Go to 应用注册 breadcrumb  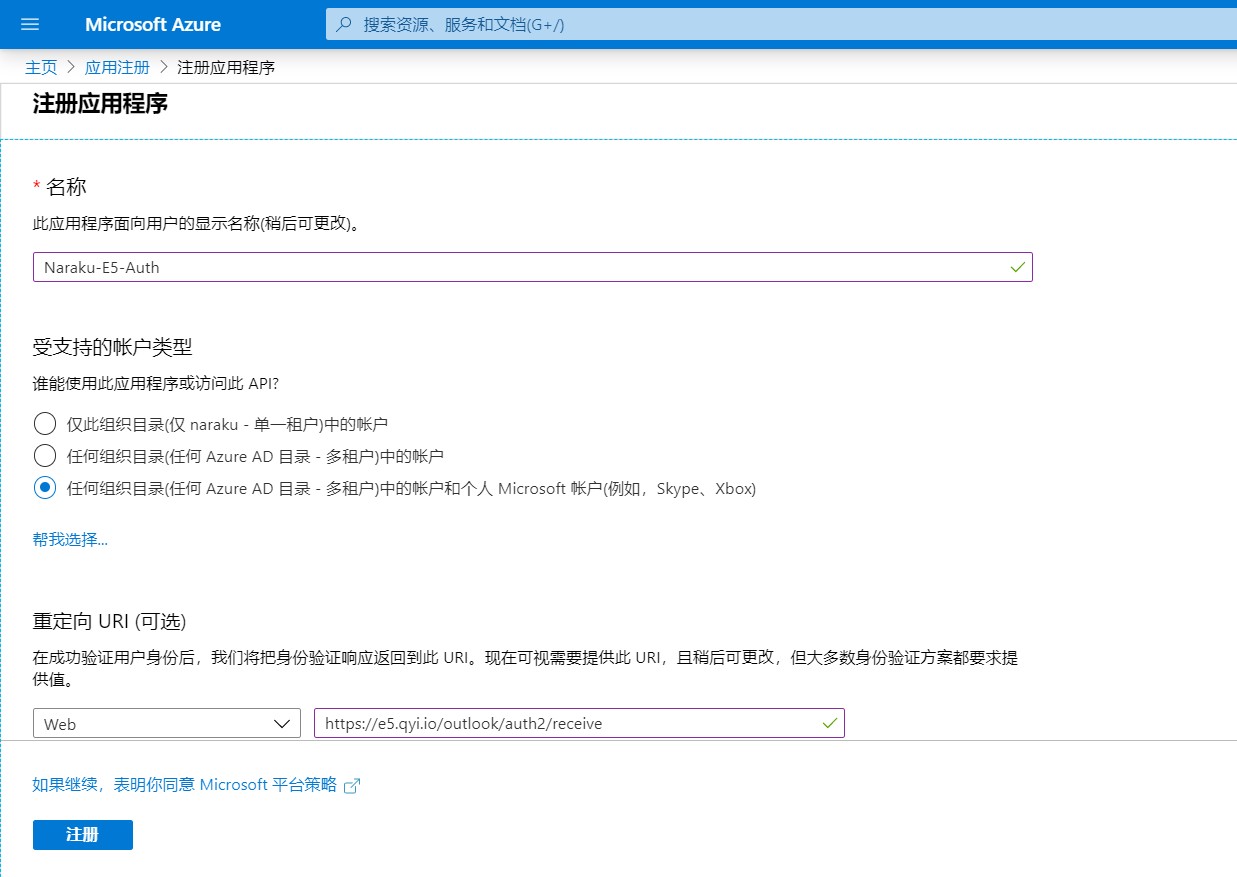[117, 67]
